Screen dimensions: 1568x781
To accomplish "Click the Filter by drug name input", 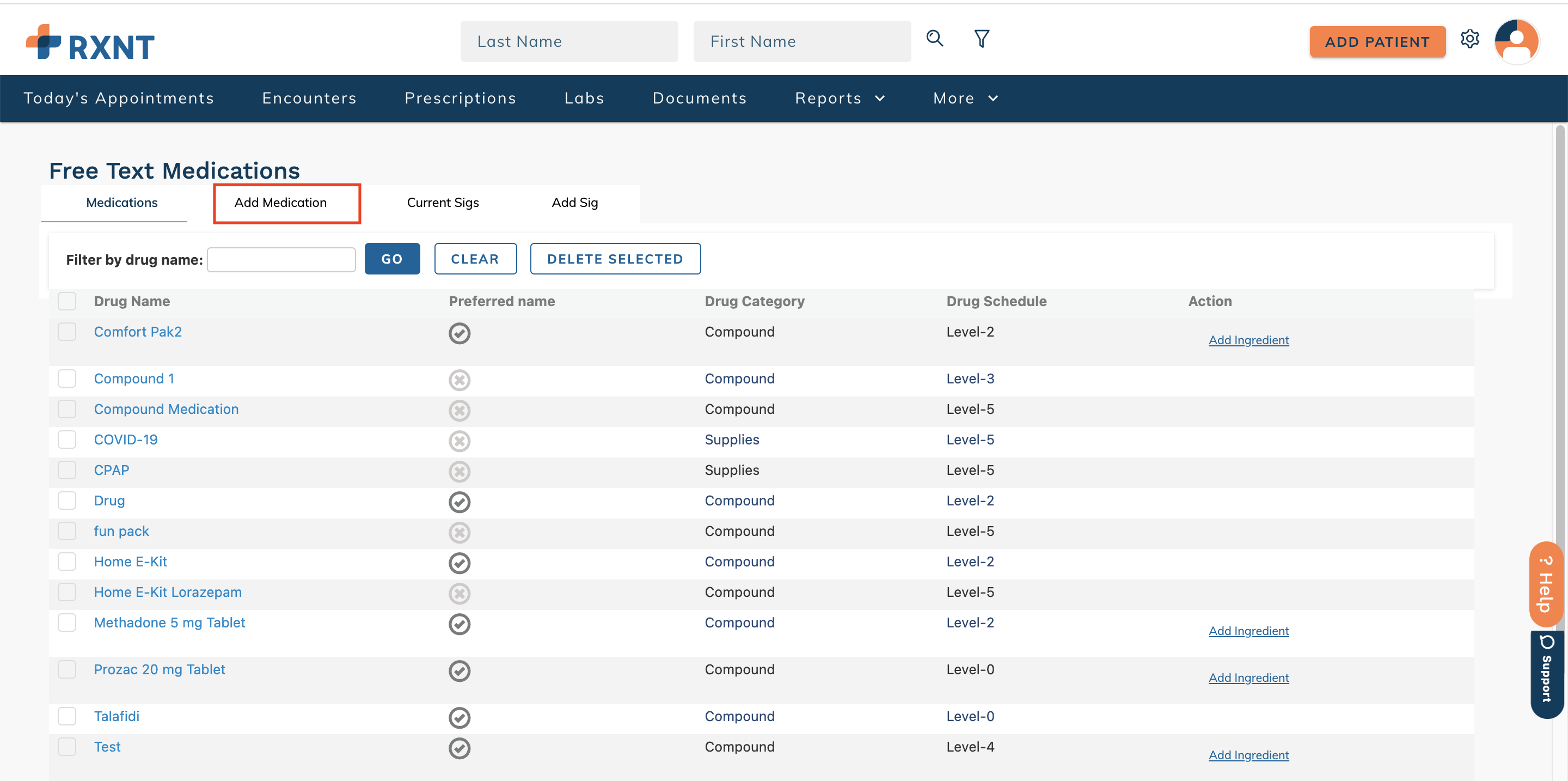I will tap(281, 259).
